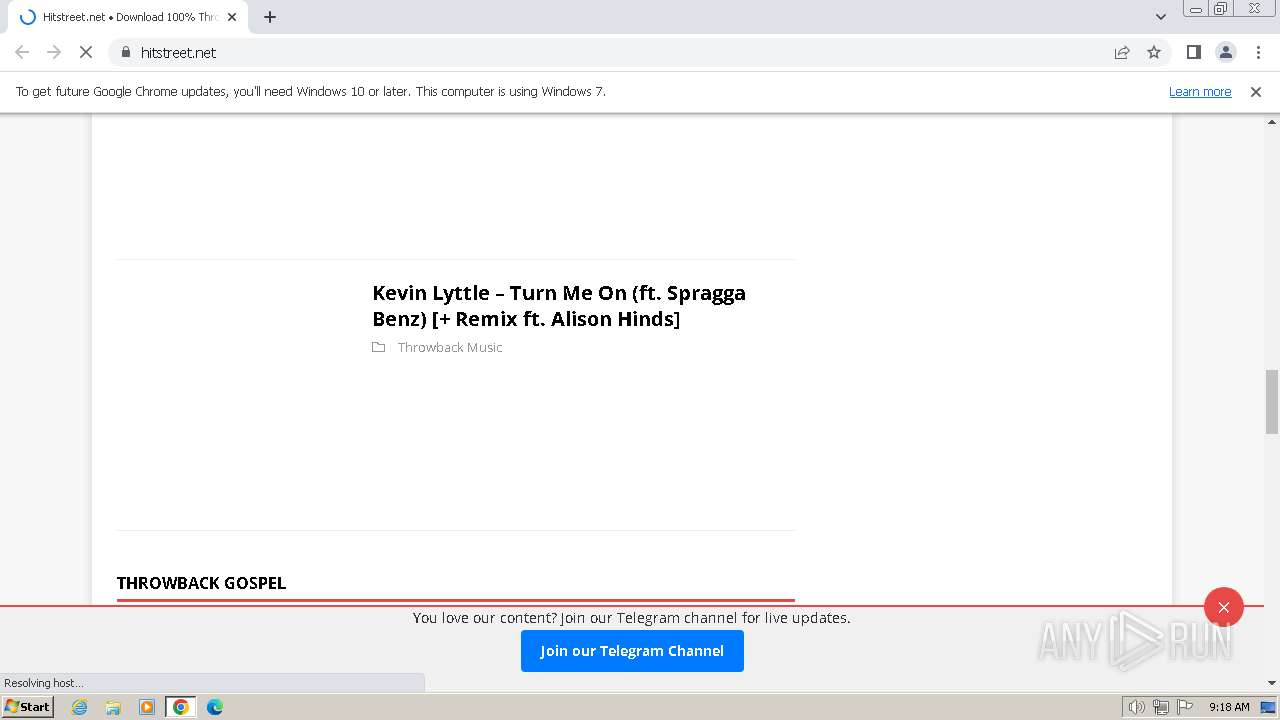Open the media player taskbar icon
Viewport: 1280px width, 720px height.
147,707
